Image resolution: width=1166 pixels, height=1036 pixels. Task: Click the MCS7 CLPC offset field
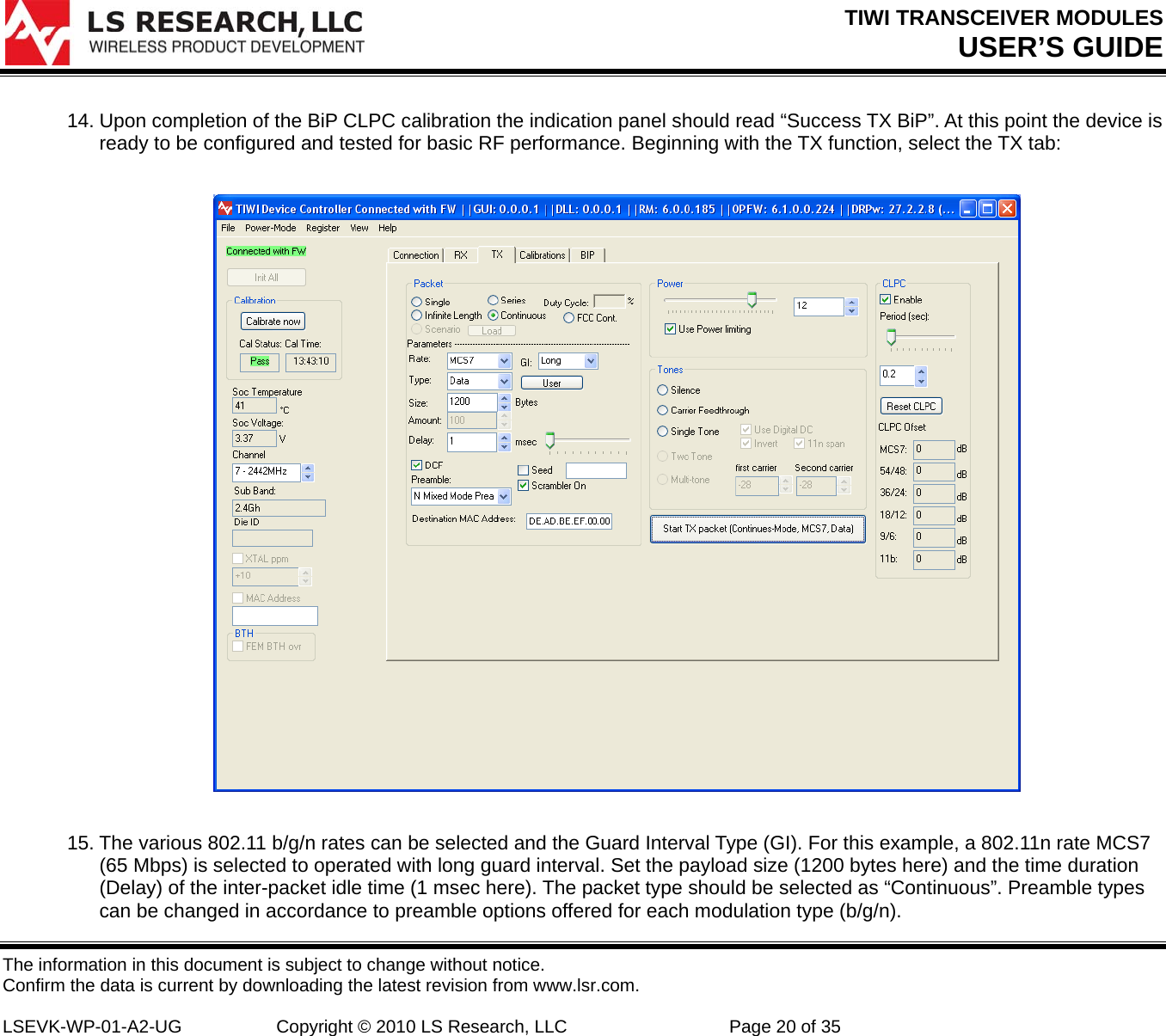(x=934, y=450)
